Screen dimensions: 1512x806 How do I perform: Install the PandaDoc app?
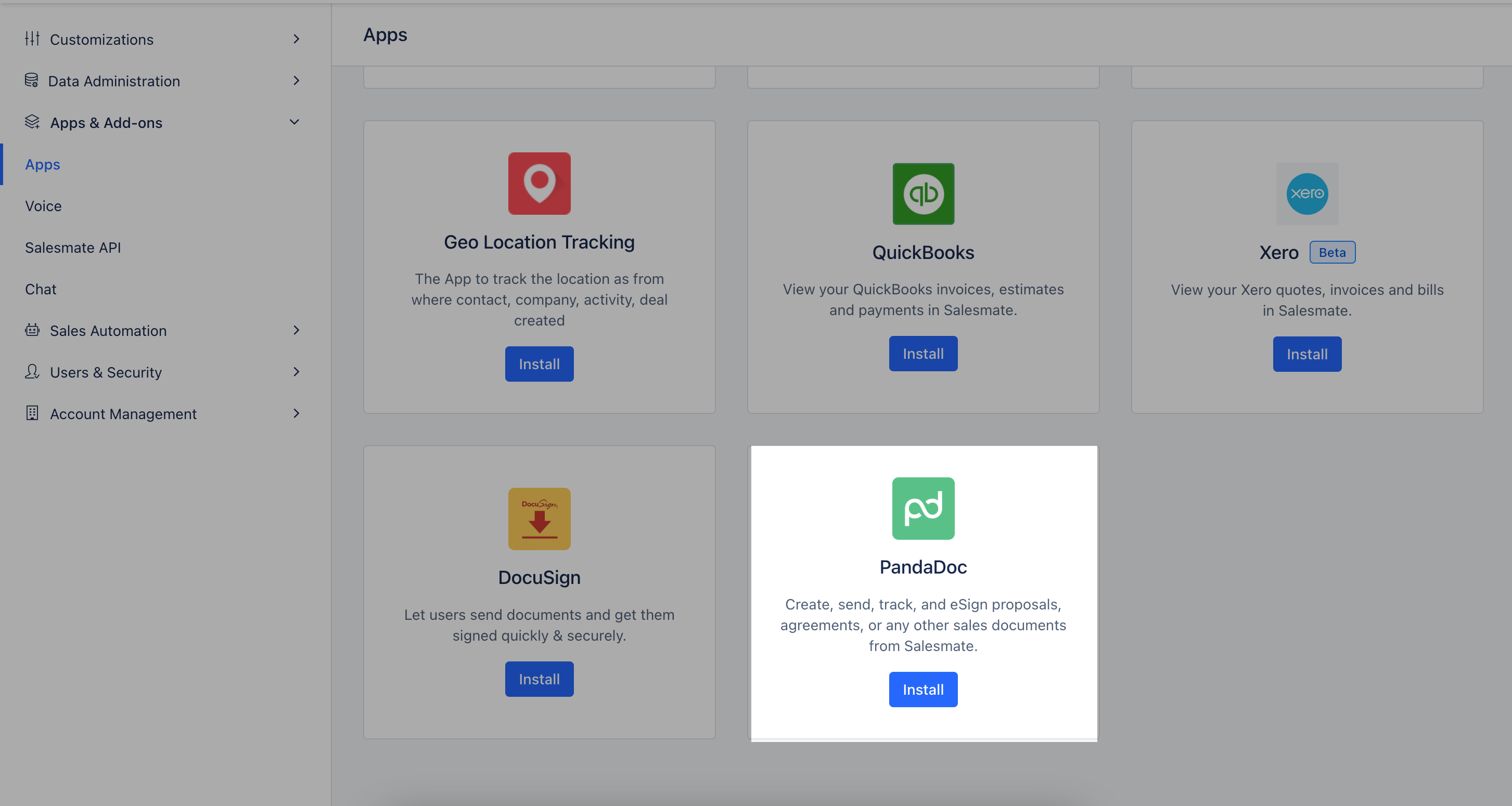coord(922,690)
